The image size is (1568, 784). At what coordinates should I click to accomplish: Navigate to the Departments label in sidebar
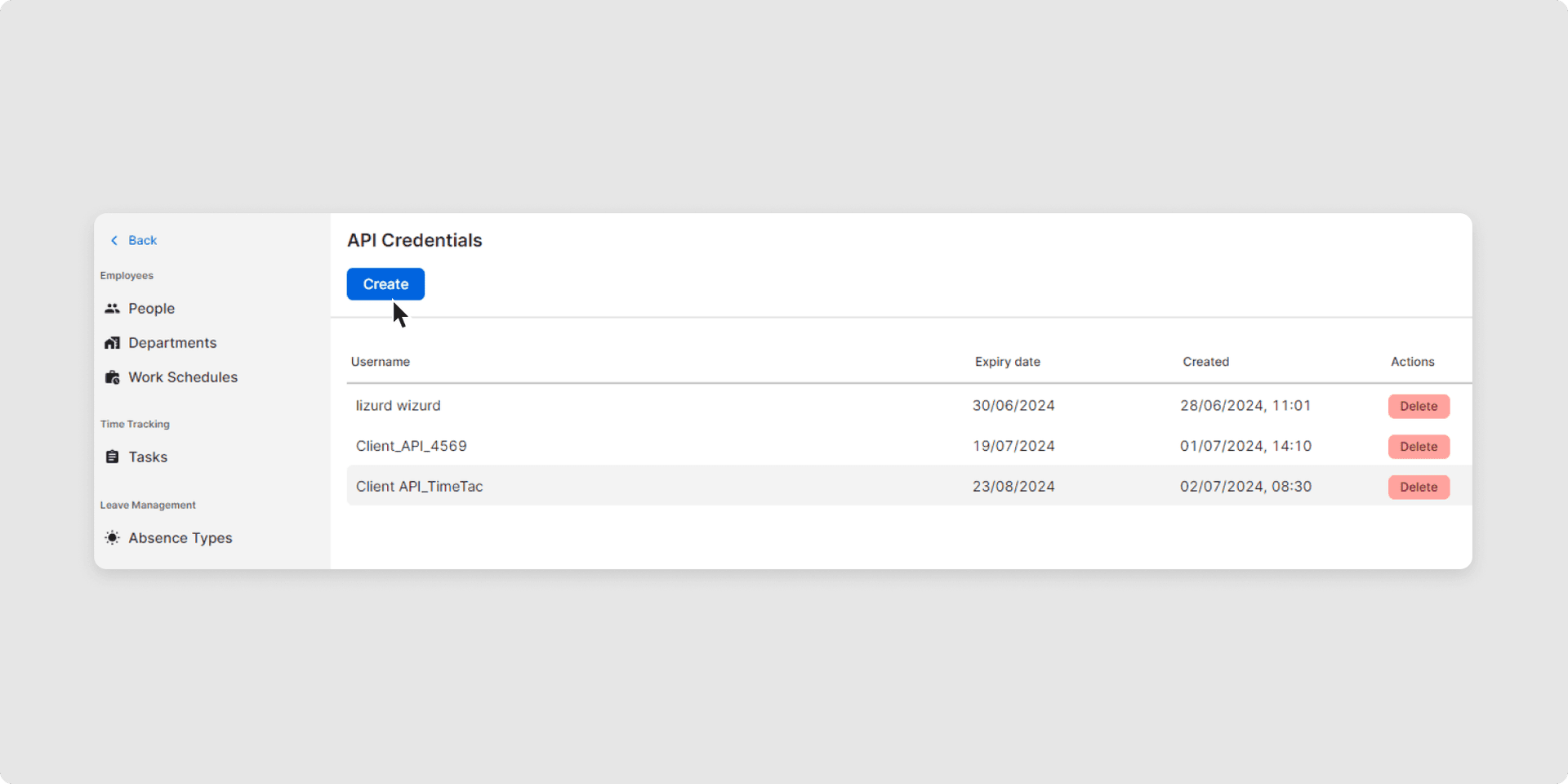point(172,343)
